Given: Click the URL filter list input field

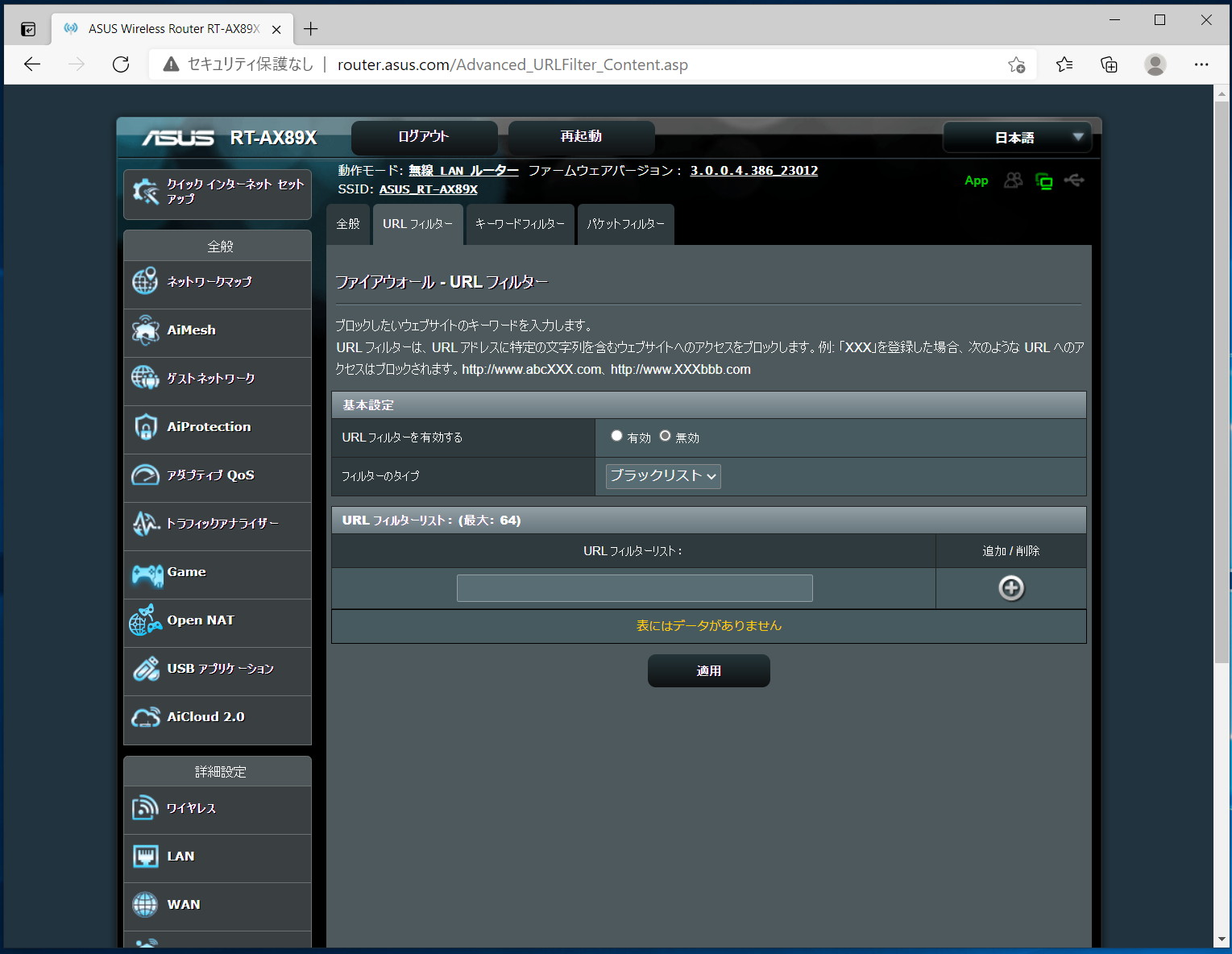Looking at the screenshot, I should tap(635, 588).
